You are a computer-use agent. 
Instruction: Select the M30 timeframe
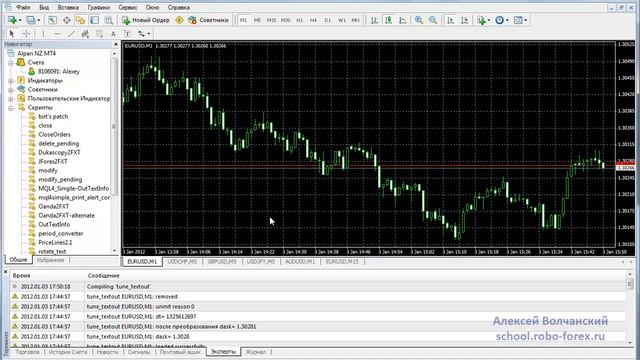286,20
